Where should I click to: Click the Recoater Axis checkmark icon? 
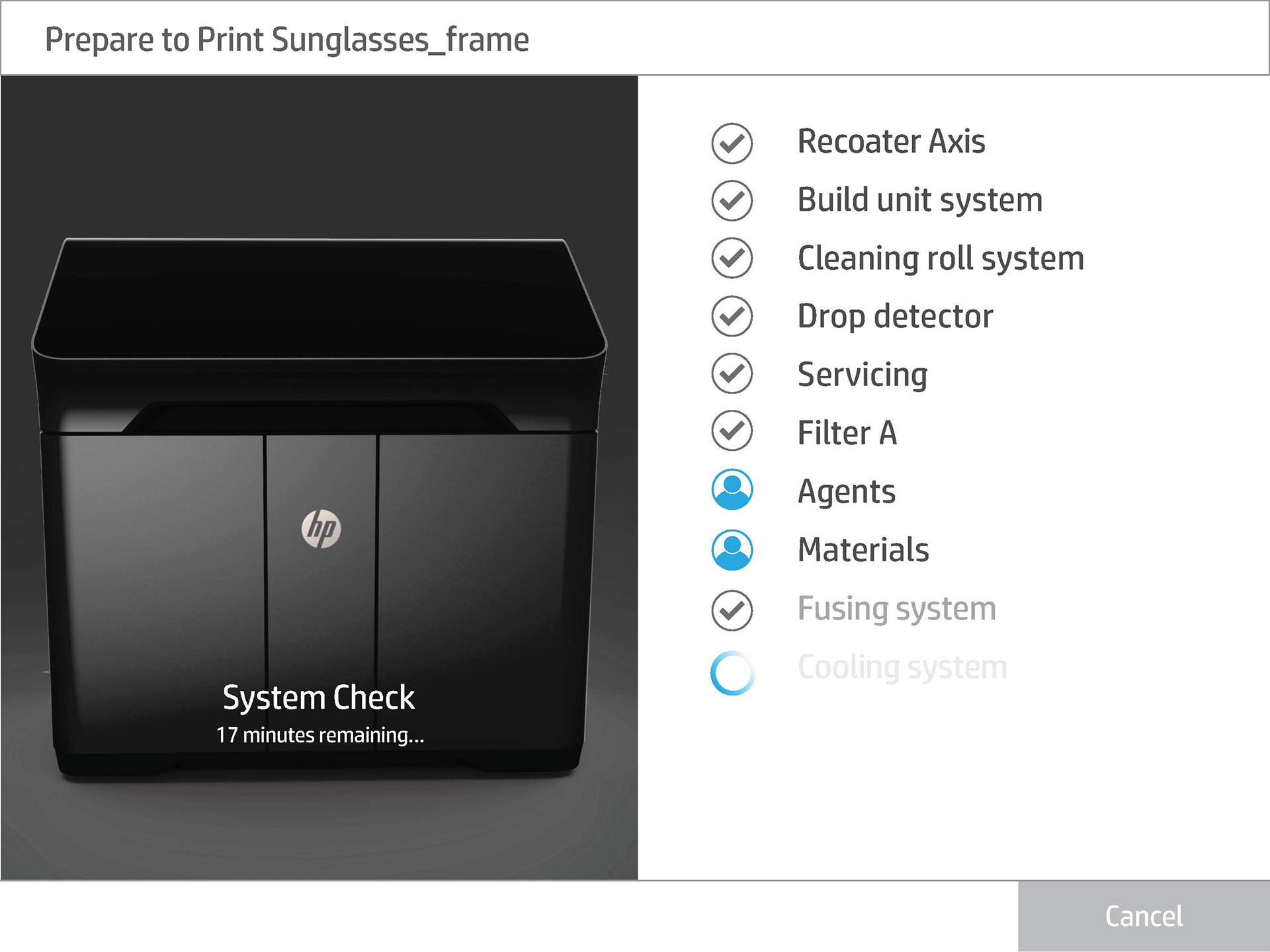[732, 143]
